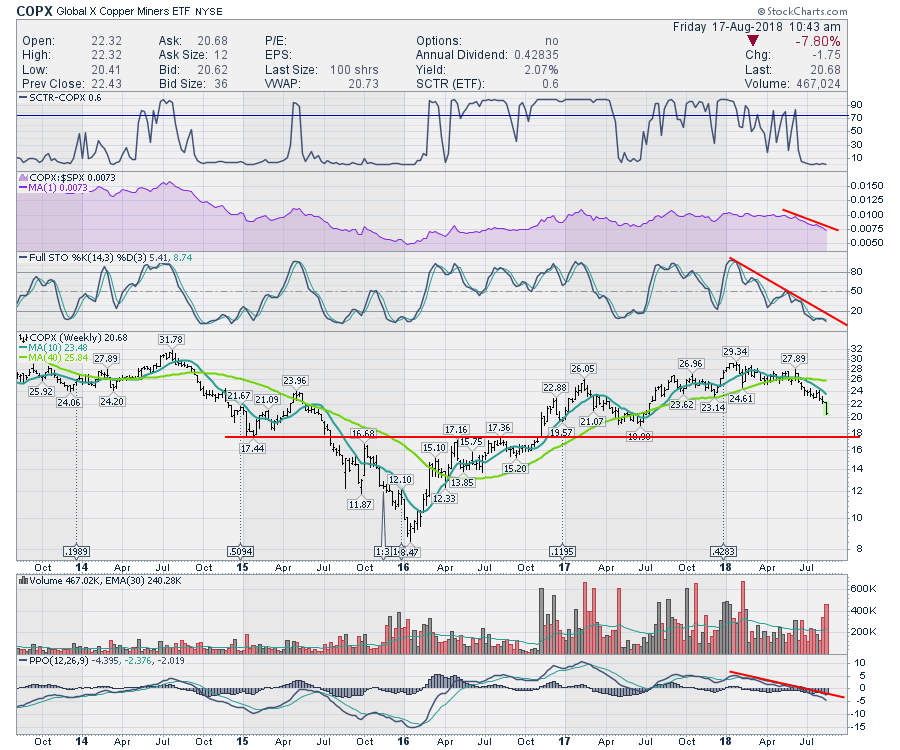The height and width of the screenshot is (750, 900).
Task: Click the 22.88 price label
Action: pos(555,387)
